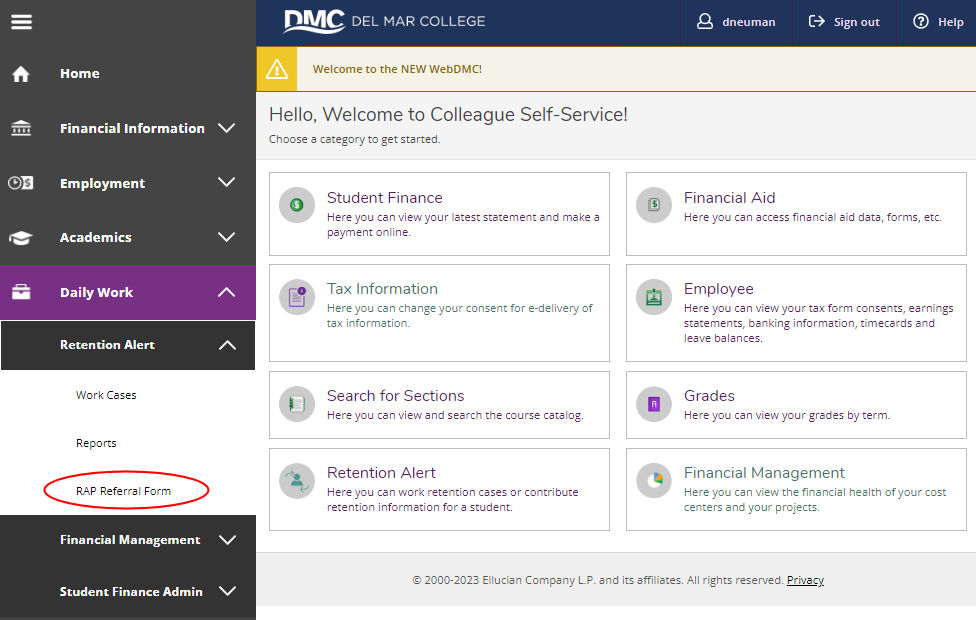The width and height of the screenshot is (976, 620).
Task: Click the 'work retention cases' description text
Action: click(x=453, y=500)
